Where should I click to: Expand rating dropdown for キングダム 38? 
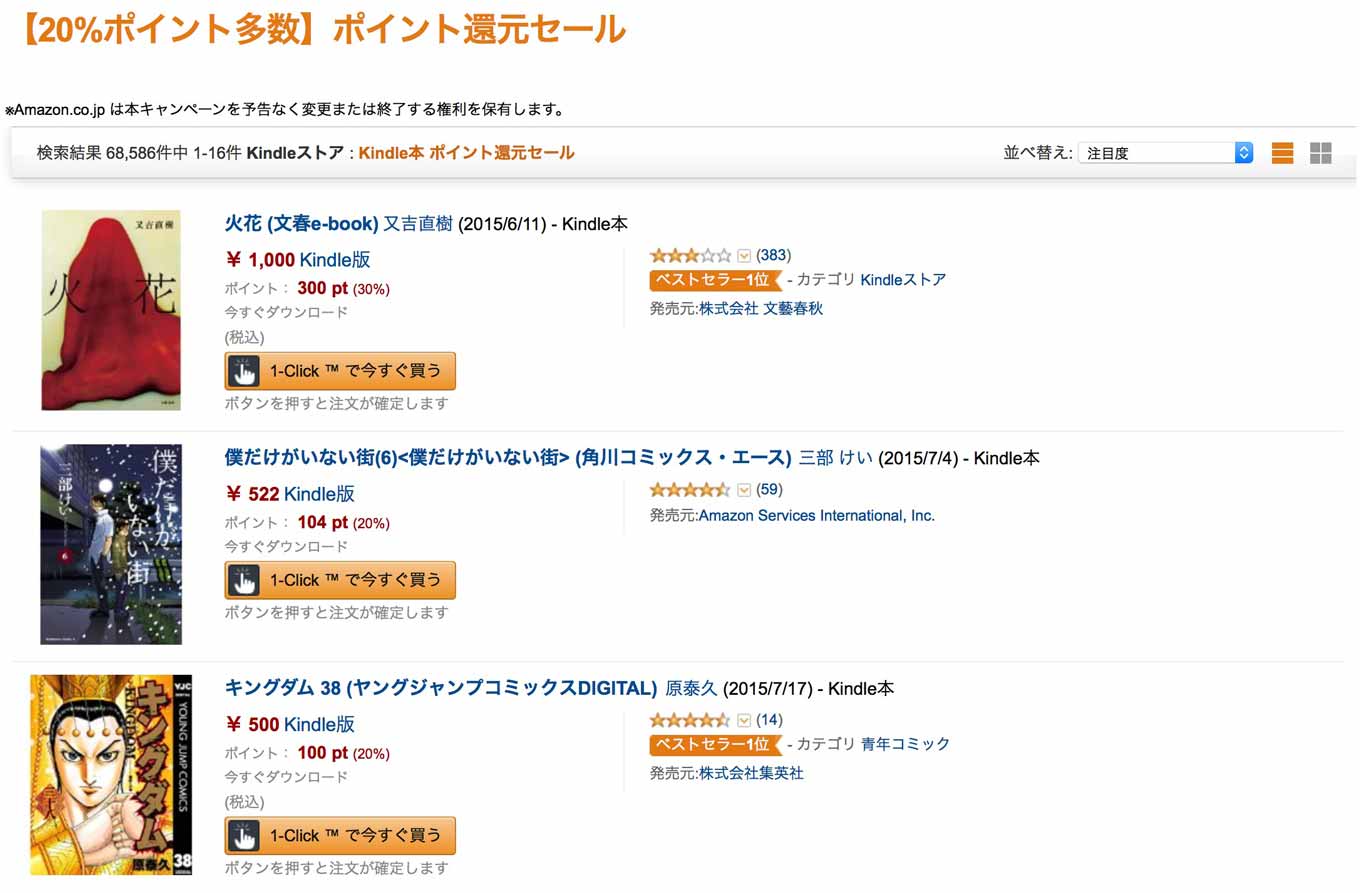pyautogui.click(x=743, y=720)
